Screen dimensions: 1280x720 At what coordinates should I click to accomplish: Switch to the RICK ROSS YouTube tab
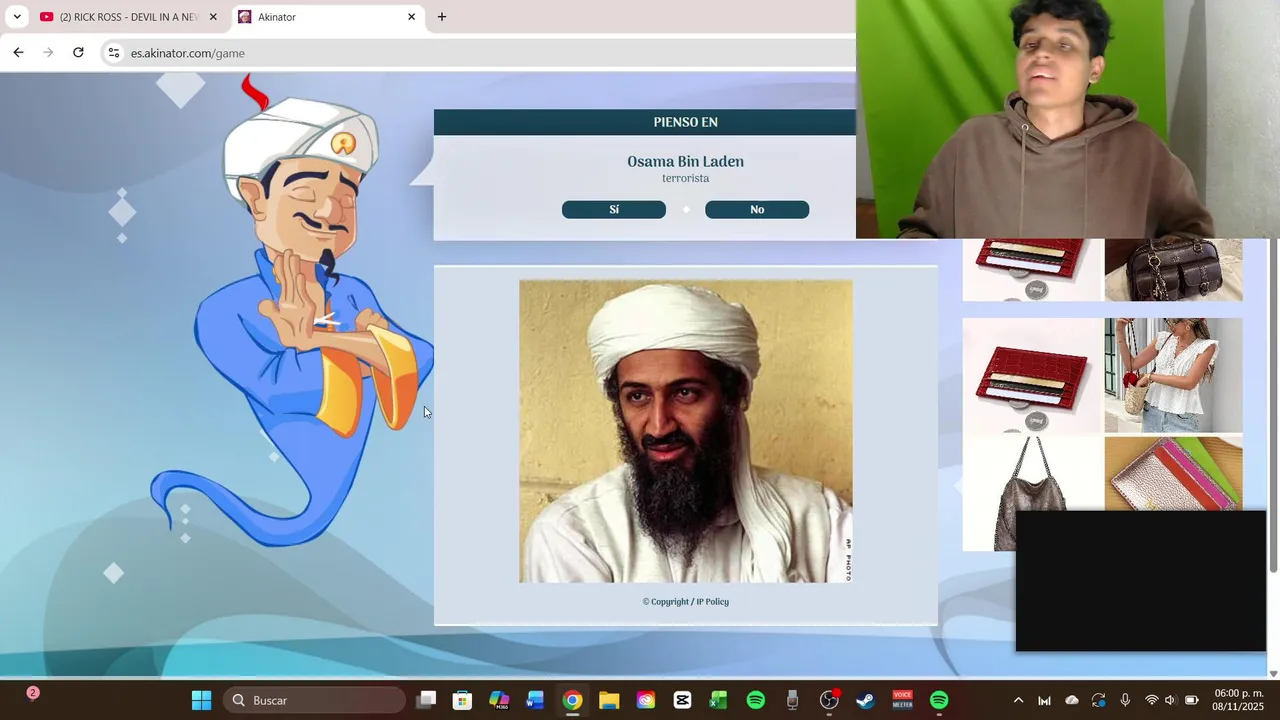pos(128,17)
